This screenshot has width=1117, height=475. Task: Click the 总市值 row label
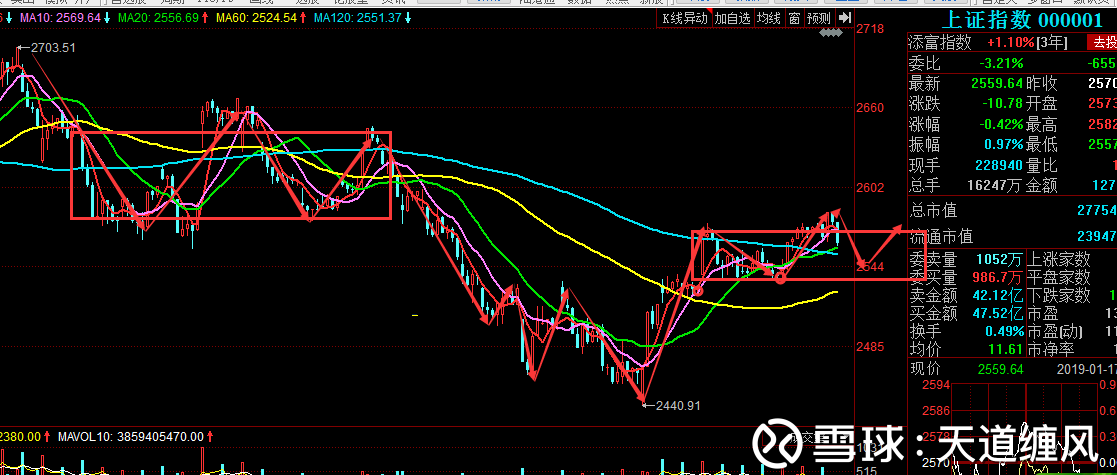pyautogui.click(x=932, y=211)
